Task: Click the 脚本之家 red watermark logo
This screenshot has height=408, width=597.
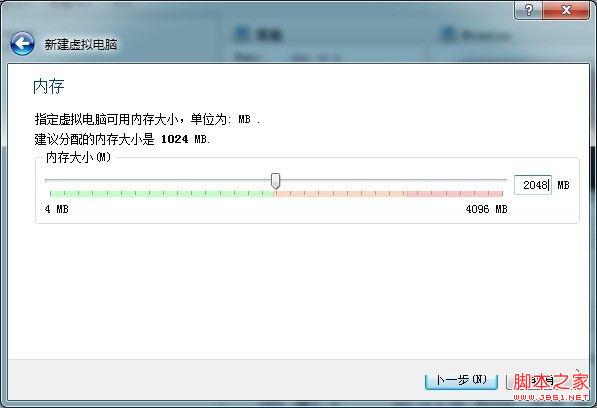Action: point(551,381)
